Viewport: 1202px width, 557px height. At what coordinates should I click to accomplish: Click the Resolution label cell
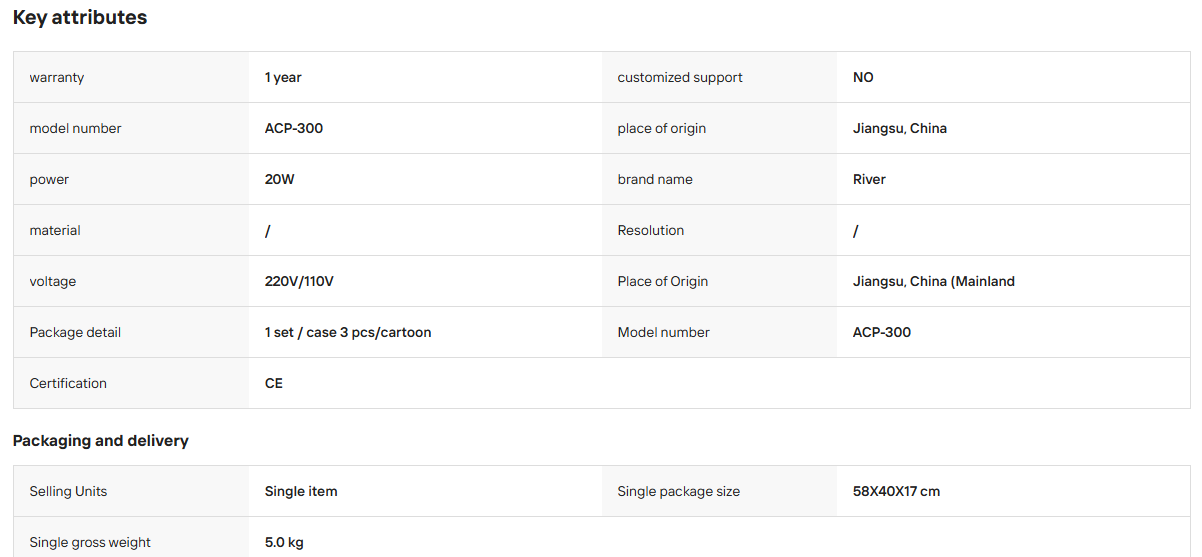click(719, 230)
